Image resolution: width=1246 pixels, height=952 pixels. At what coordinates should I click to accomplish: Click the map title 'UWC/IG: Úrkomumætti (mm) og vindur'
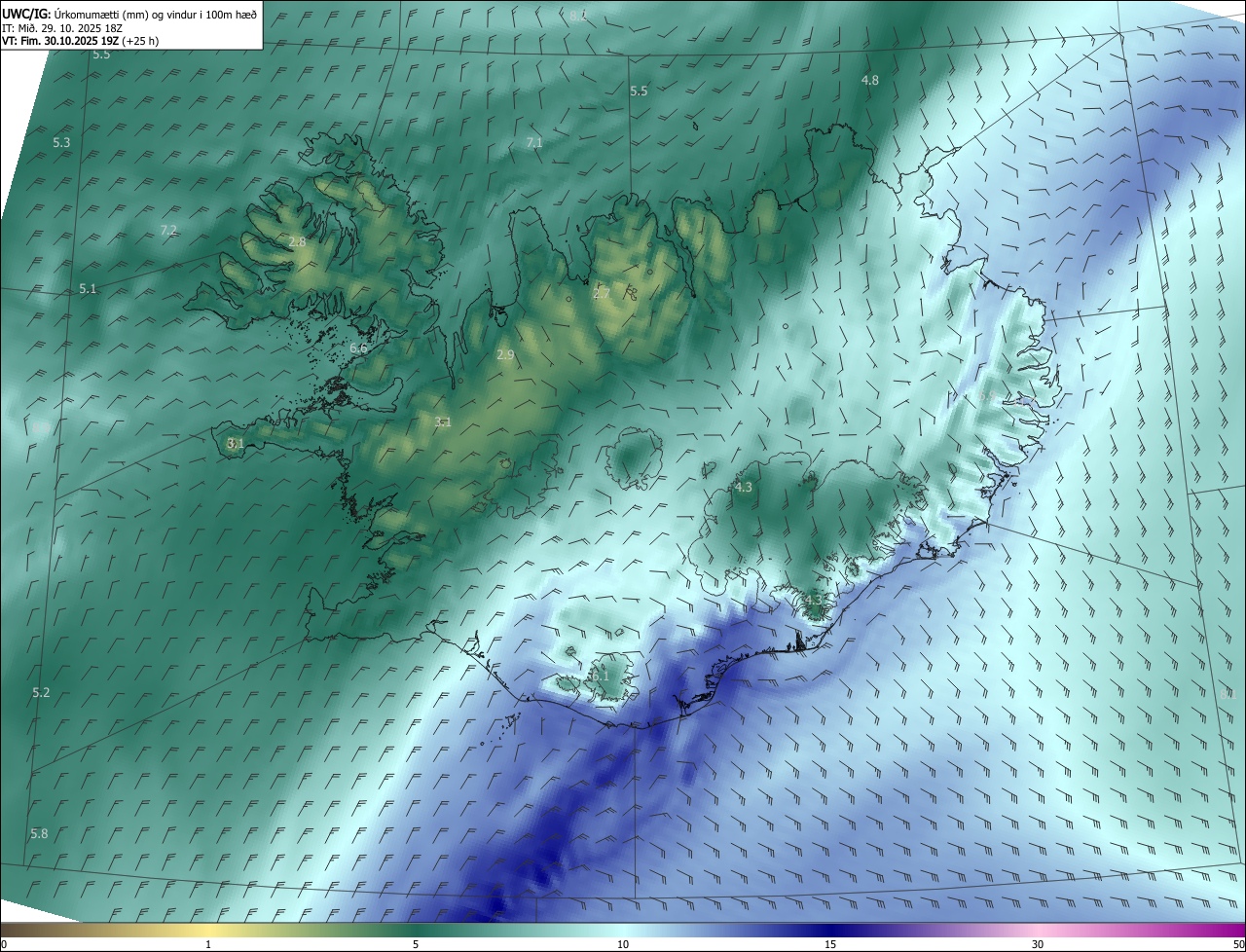pos(129,14)
